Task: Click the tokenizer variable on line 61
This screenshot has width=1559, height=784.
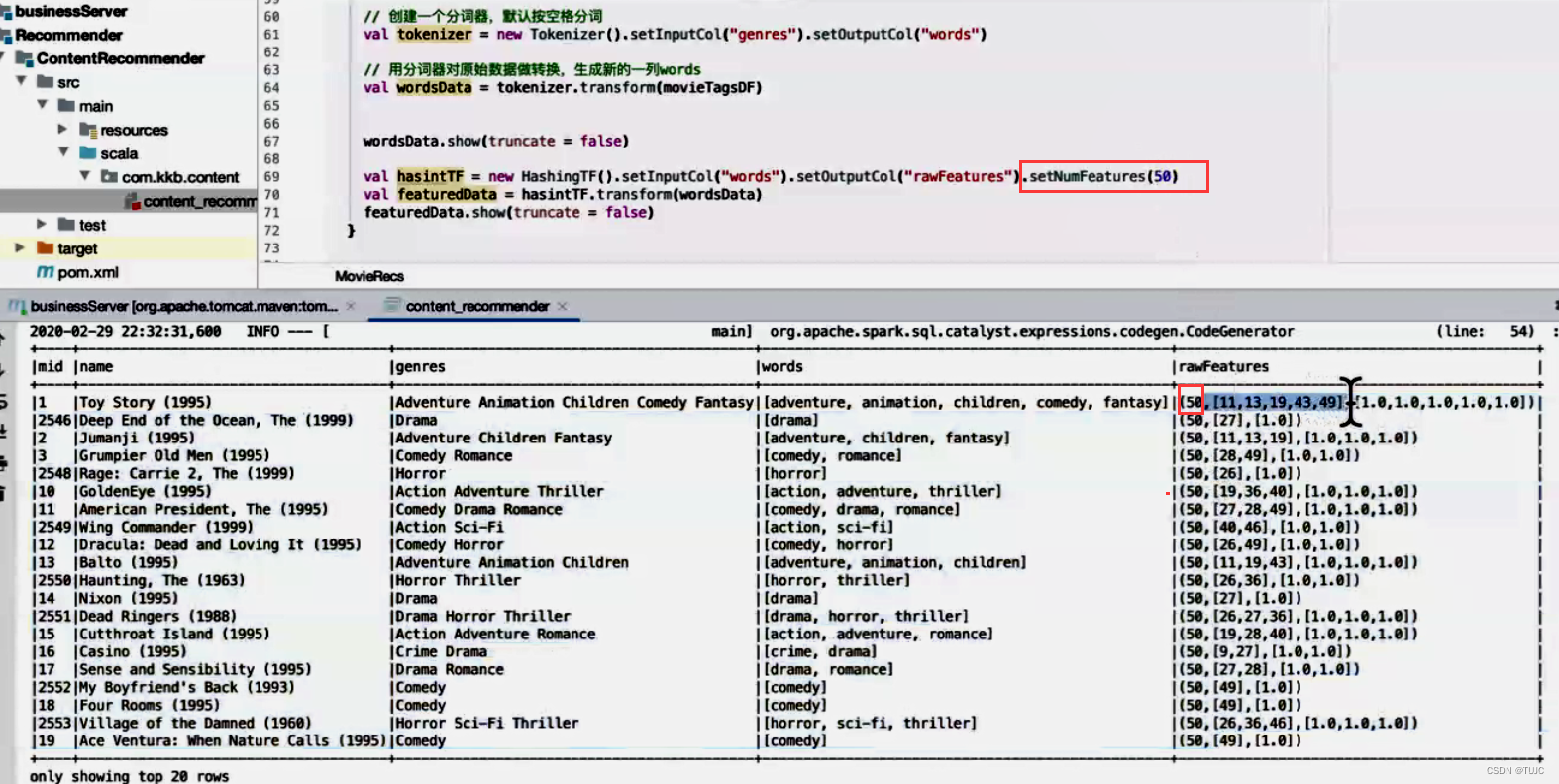Action: pos(434,34)
